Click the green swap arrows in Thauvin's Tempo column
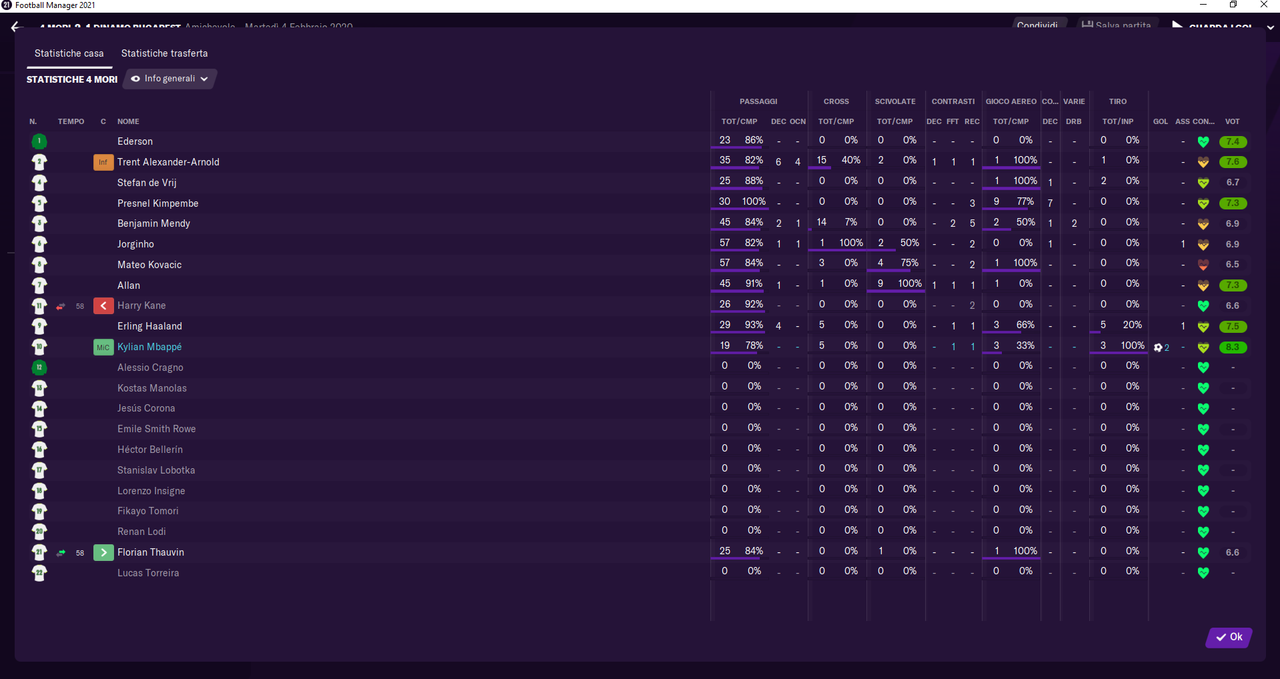 pyautogui.click(x=62, y=553)
